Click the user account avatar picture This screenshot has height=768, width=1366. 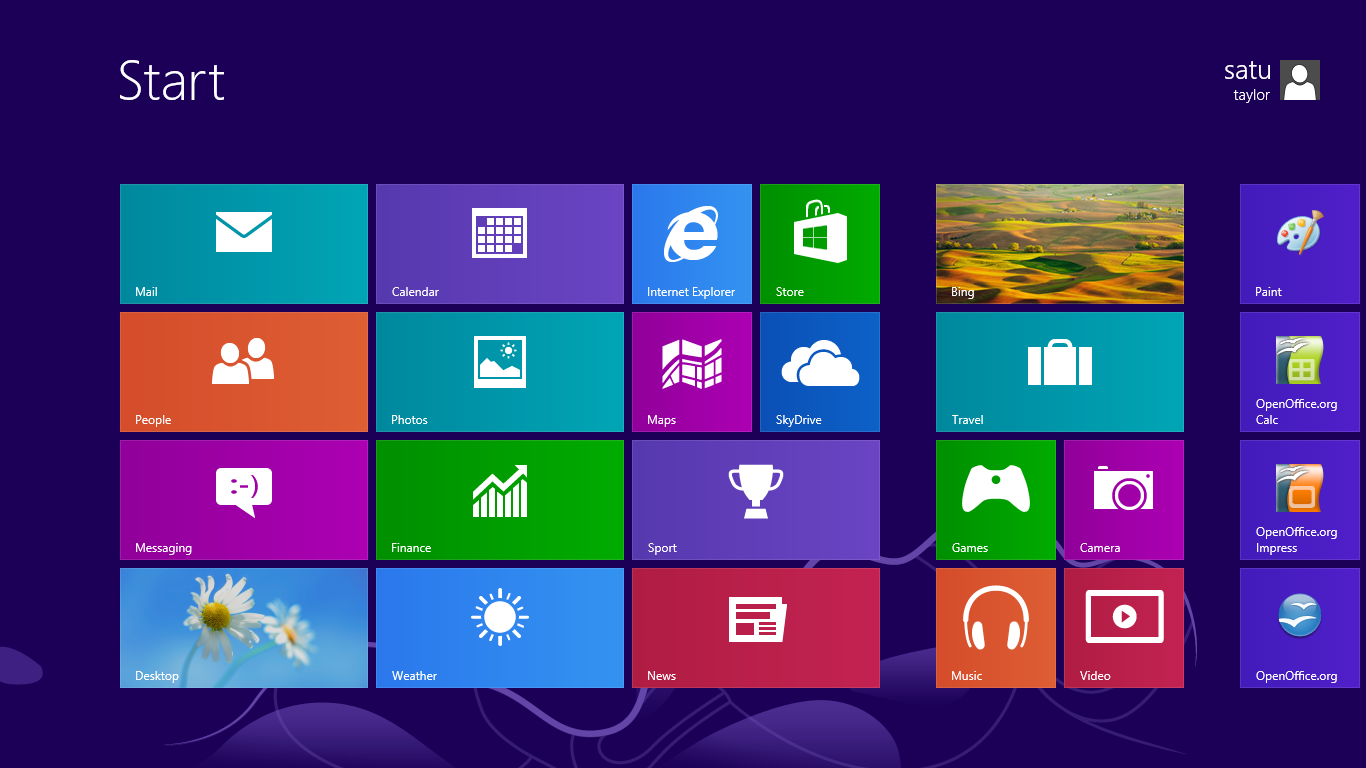1300,80
